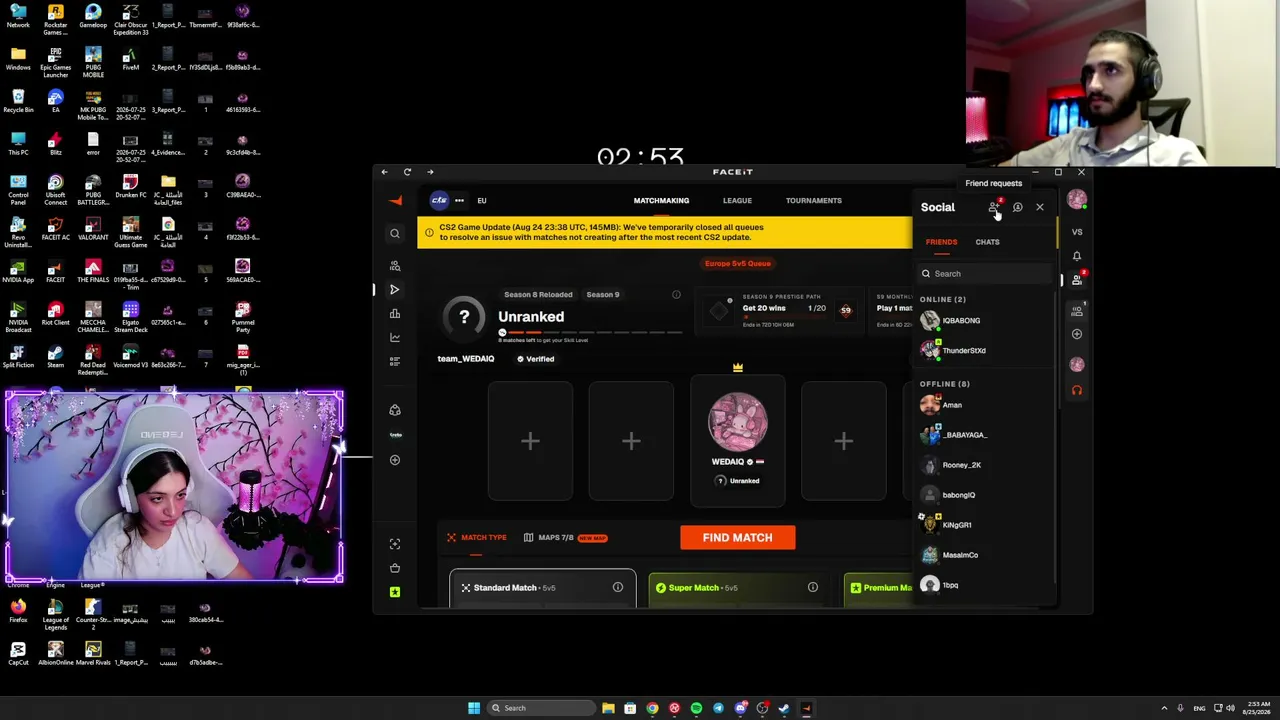Open the info icon on Standard Match
Screen dimensions: 1280x720
click(618, 588)
